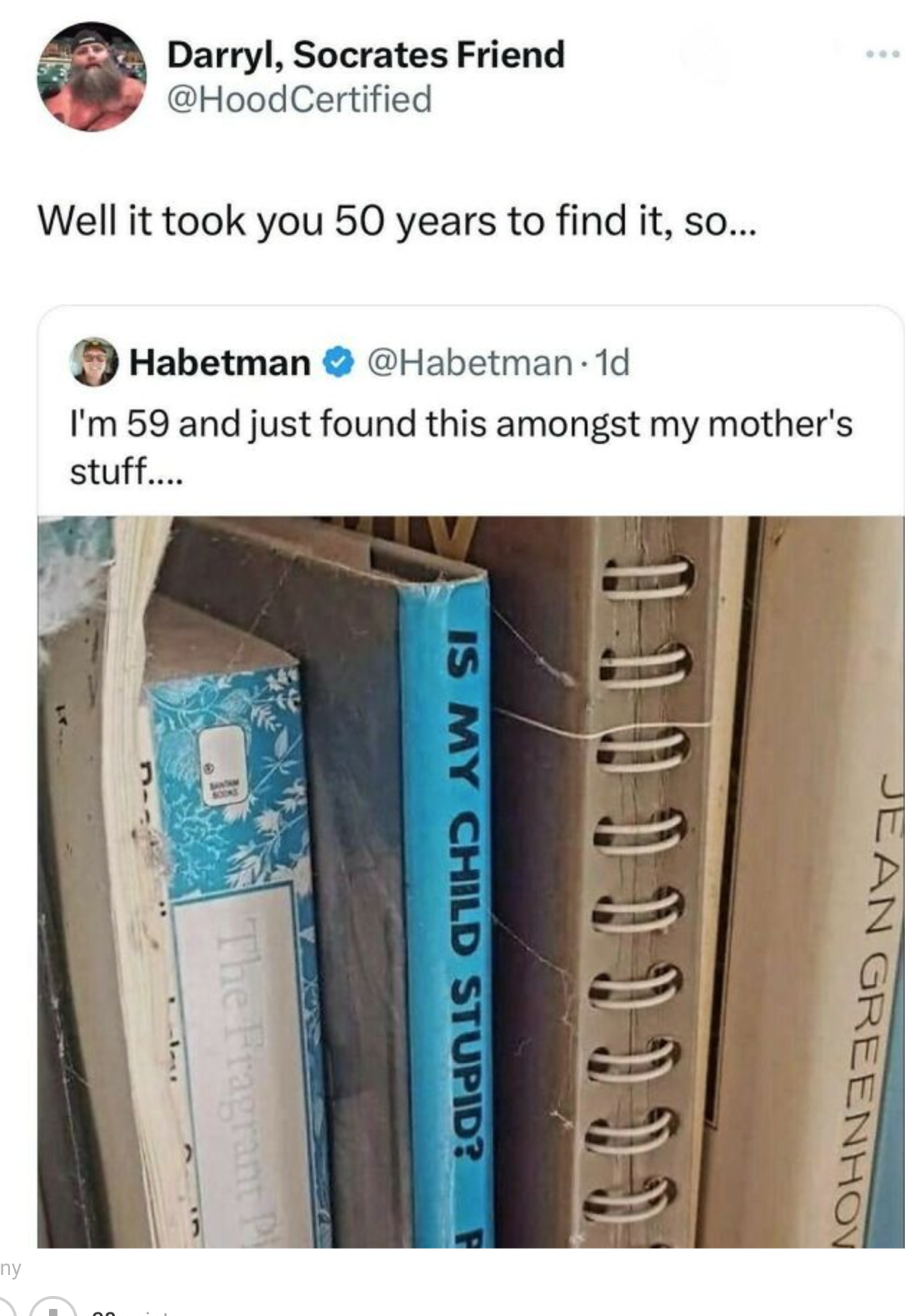Open the quoted tweet's 1d timestamp
This screenshot has height=1316, width=905.
[613, 362]
